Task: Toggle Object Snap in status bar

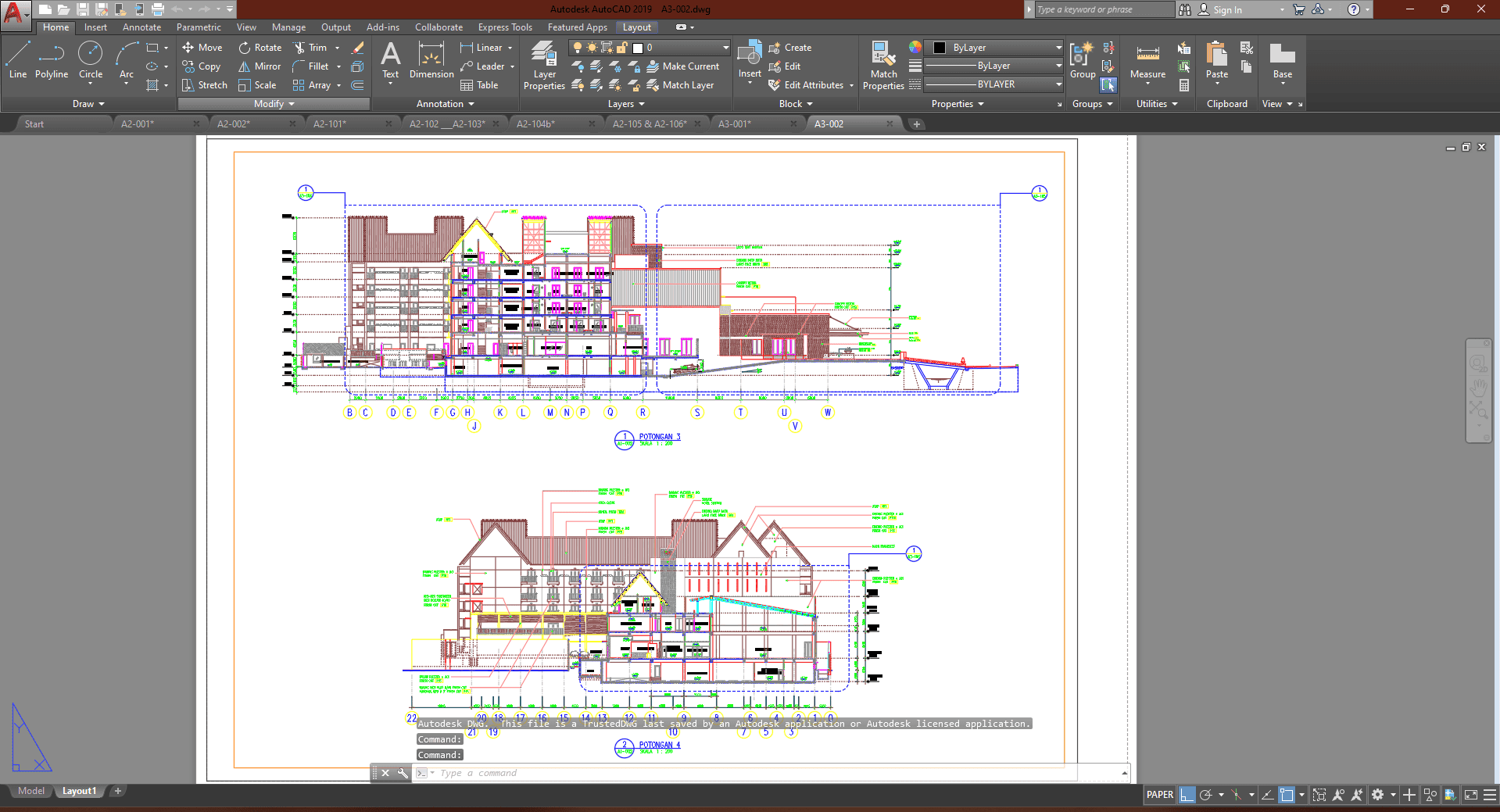Action: click(1287, 795)
